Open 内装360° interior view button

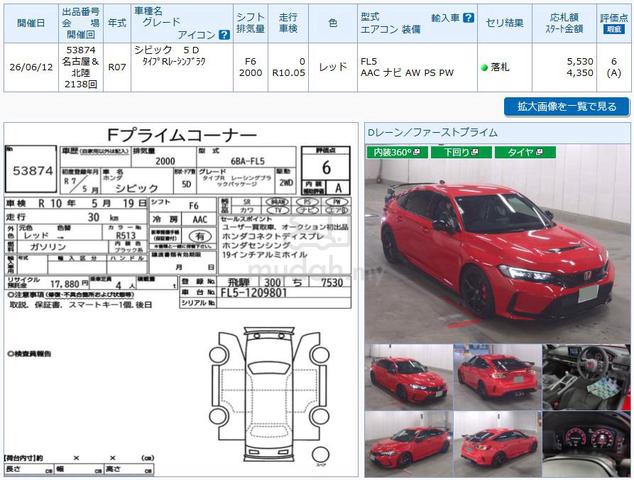pos(397,152)
